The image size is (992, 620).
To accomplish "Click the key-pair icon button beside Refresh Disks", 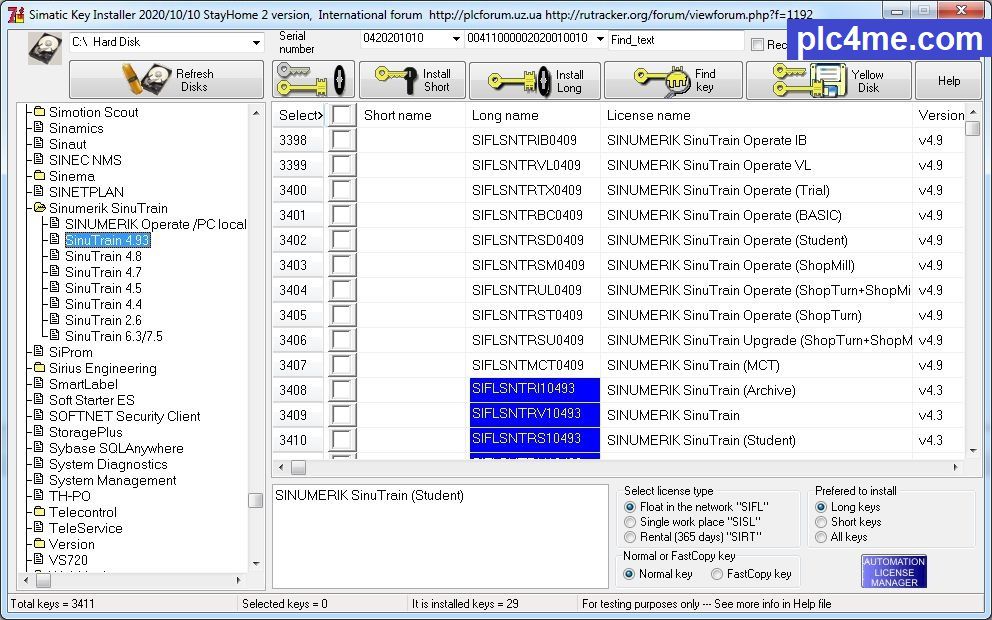I will click(313, 80).
